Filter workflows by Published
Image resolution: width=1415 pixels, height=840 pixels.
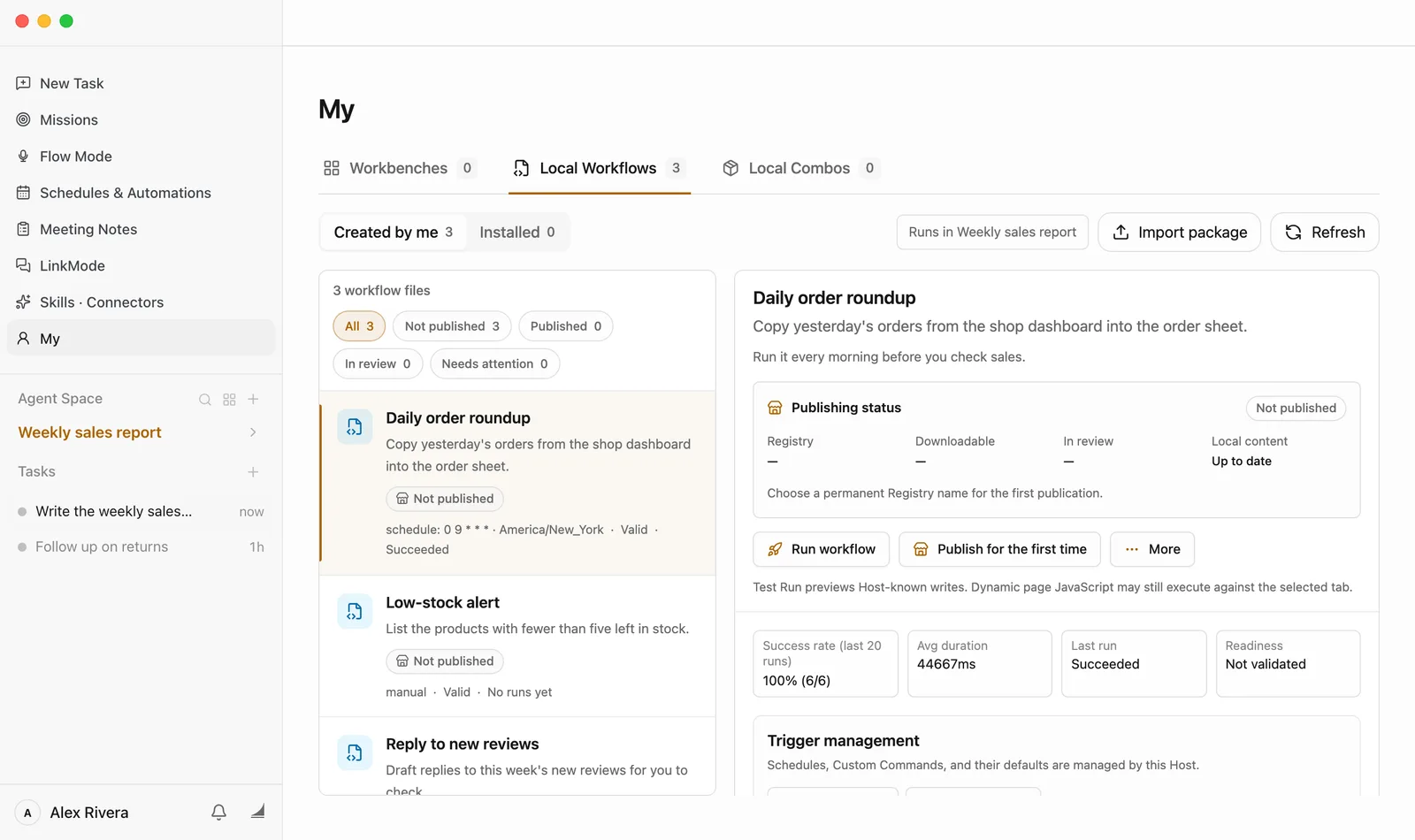[566, 326]
